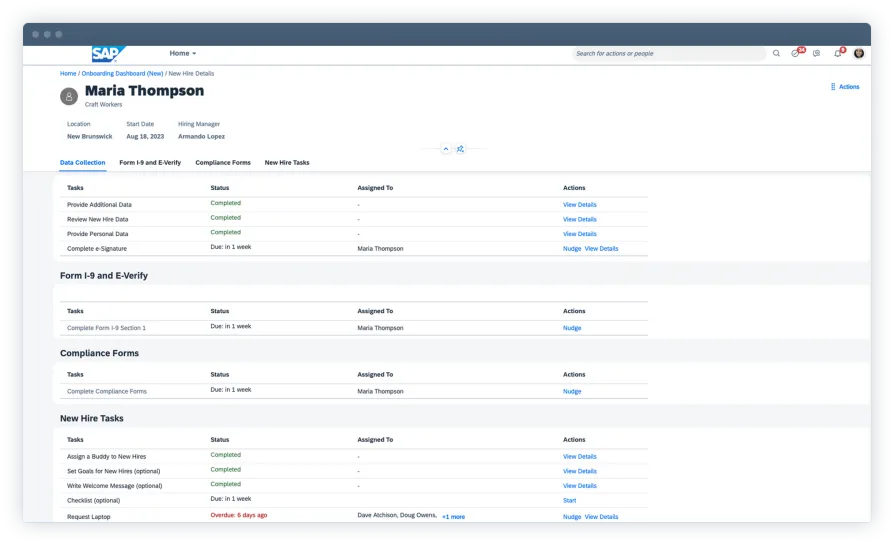Click the search for actions or people field
The height and width of the screenshot is (545, 894).
[668, 54]
